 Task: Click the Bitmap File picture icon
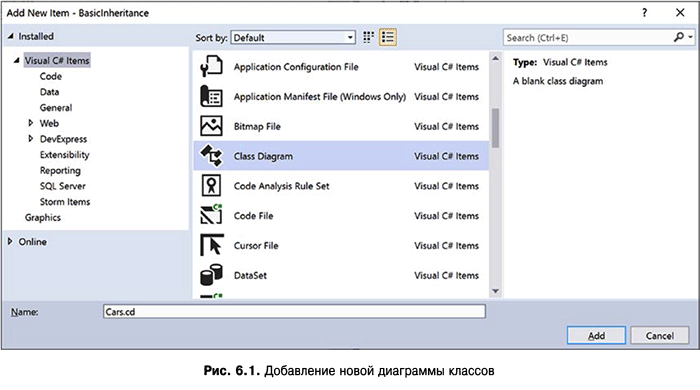[211, 126]
